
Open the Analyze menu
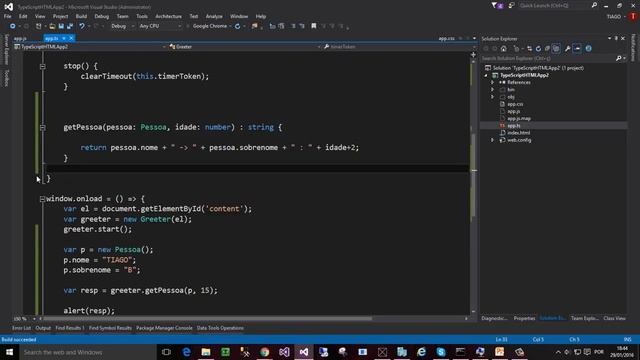(214, 16)
